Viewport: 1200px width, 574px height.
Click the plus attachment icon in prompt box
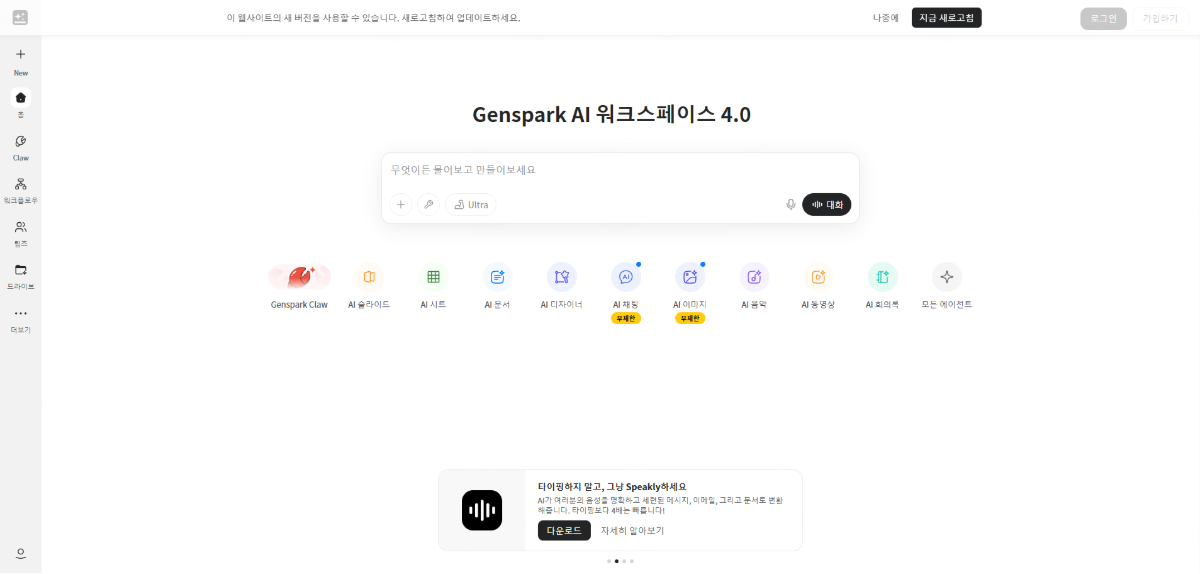coord(401,204)
